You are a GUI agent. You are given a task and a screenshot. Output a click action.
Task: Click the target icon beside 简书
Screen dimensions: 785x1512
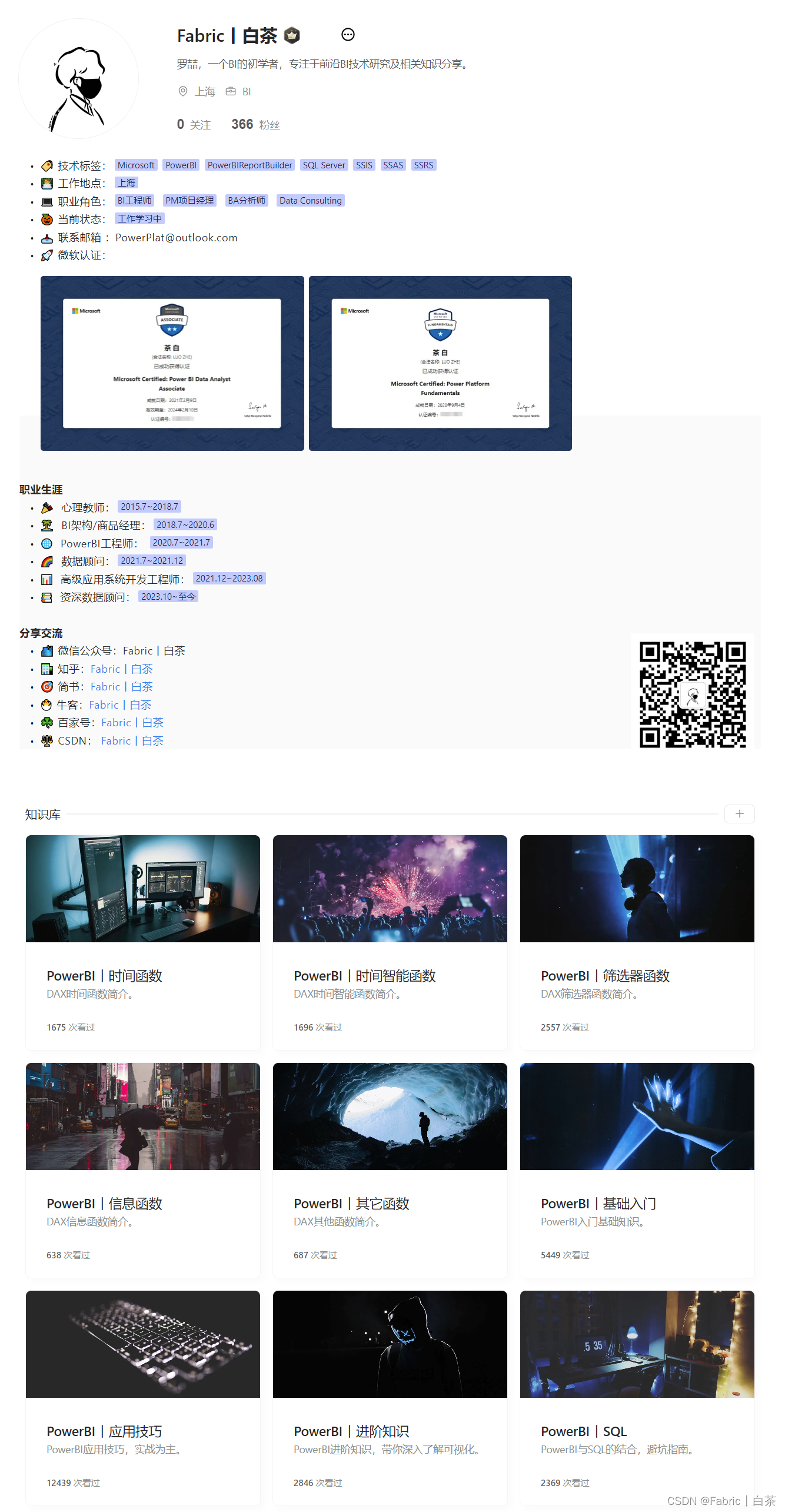click(47, 687)
